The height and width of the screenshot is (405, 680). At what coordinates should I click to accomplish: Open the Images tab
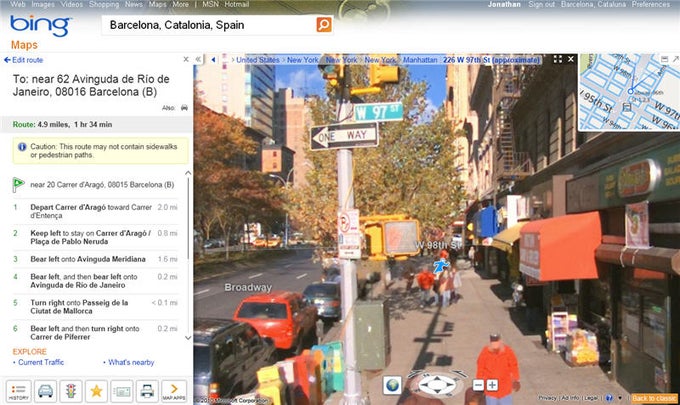[42, 4]
